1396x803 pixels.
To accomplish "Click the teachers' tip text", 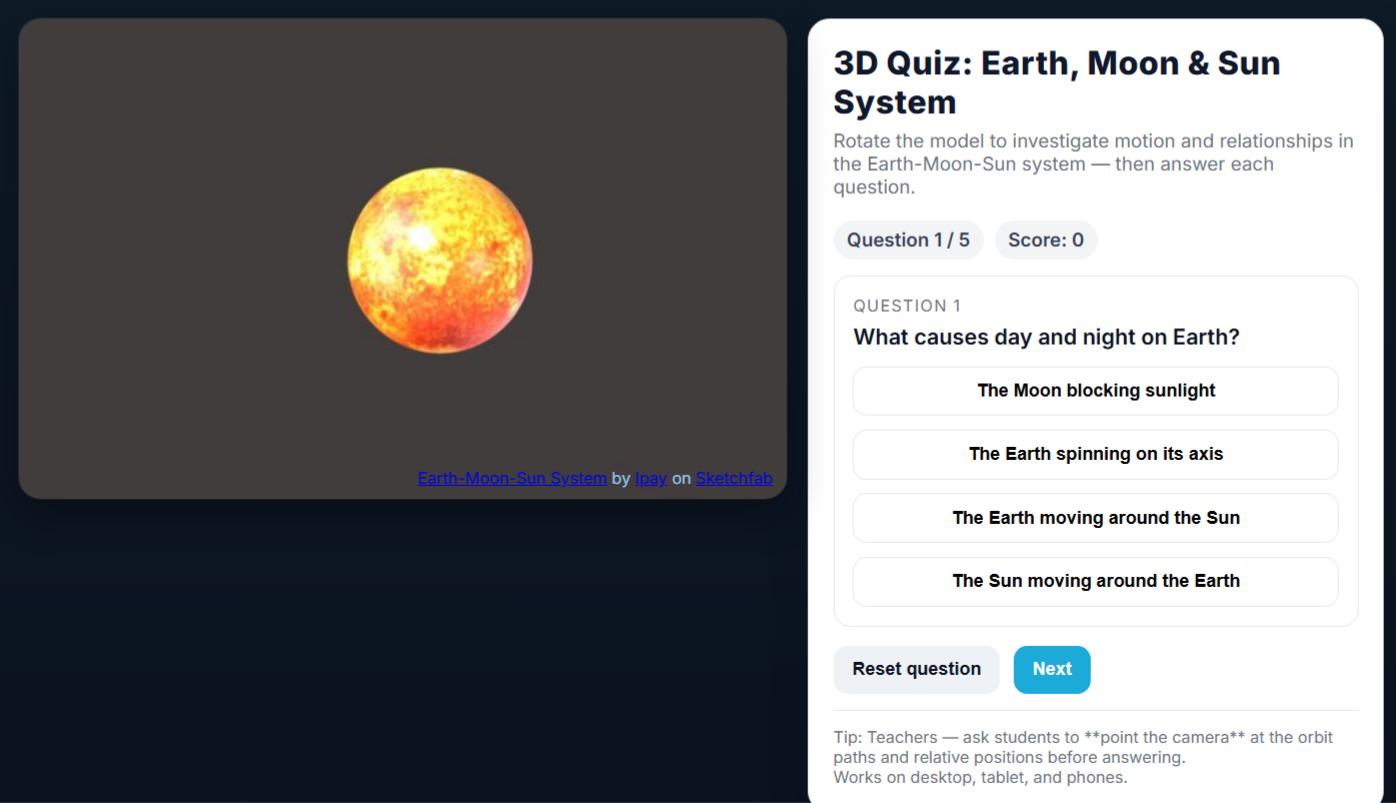I will [1083, 757].
